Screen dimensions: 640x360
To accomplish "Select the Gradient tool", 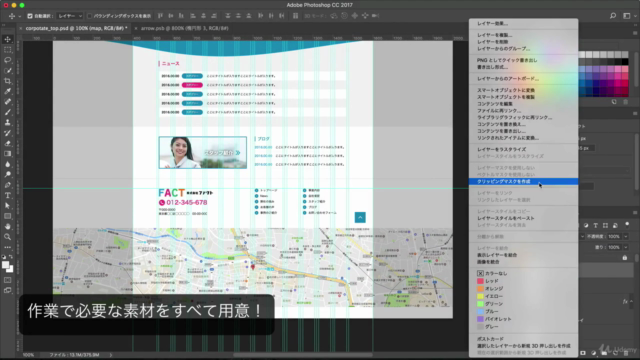I will 7,154.
